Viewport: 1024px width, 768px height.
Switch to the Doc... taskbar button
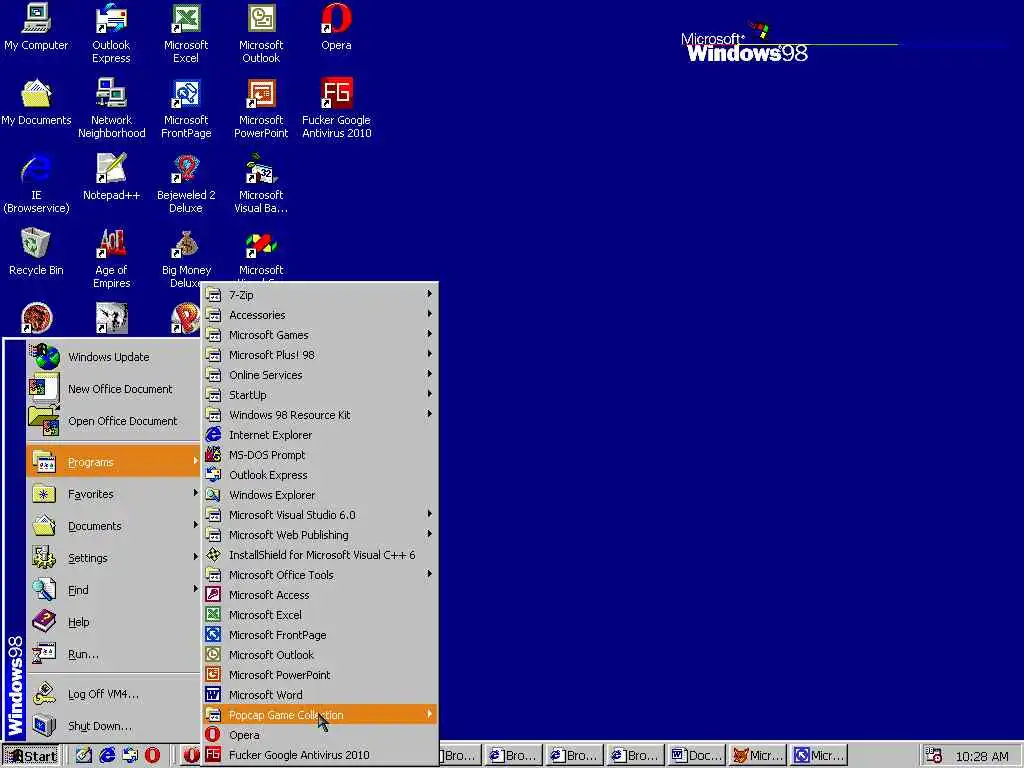click(696, 756)
